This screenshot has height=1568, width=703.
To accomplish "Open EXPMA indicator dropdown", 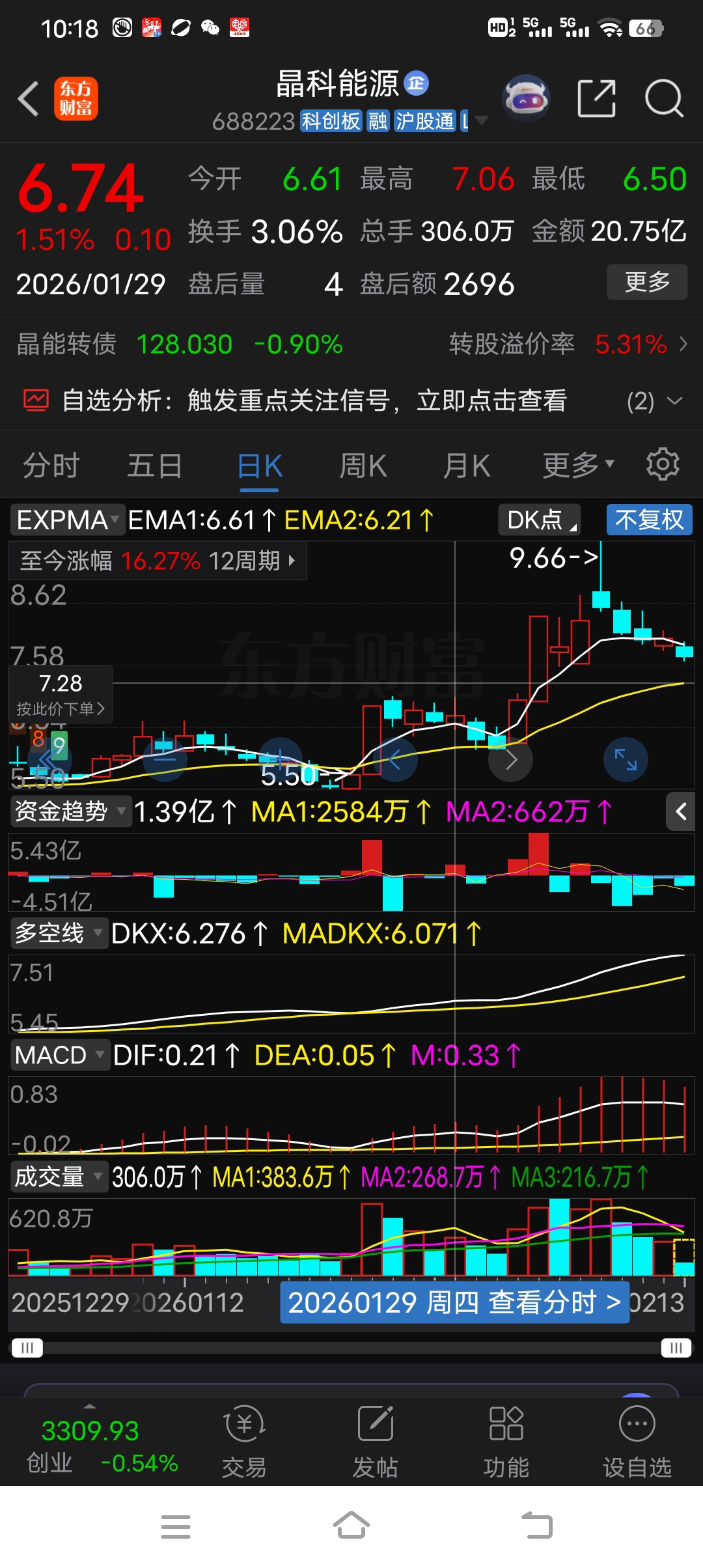I will pyautogui.click(x=67, y=520).
